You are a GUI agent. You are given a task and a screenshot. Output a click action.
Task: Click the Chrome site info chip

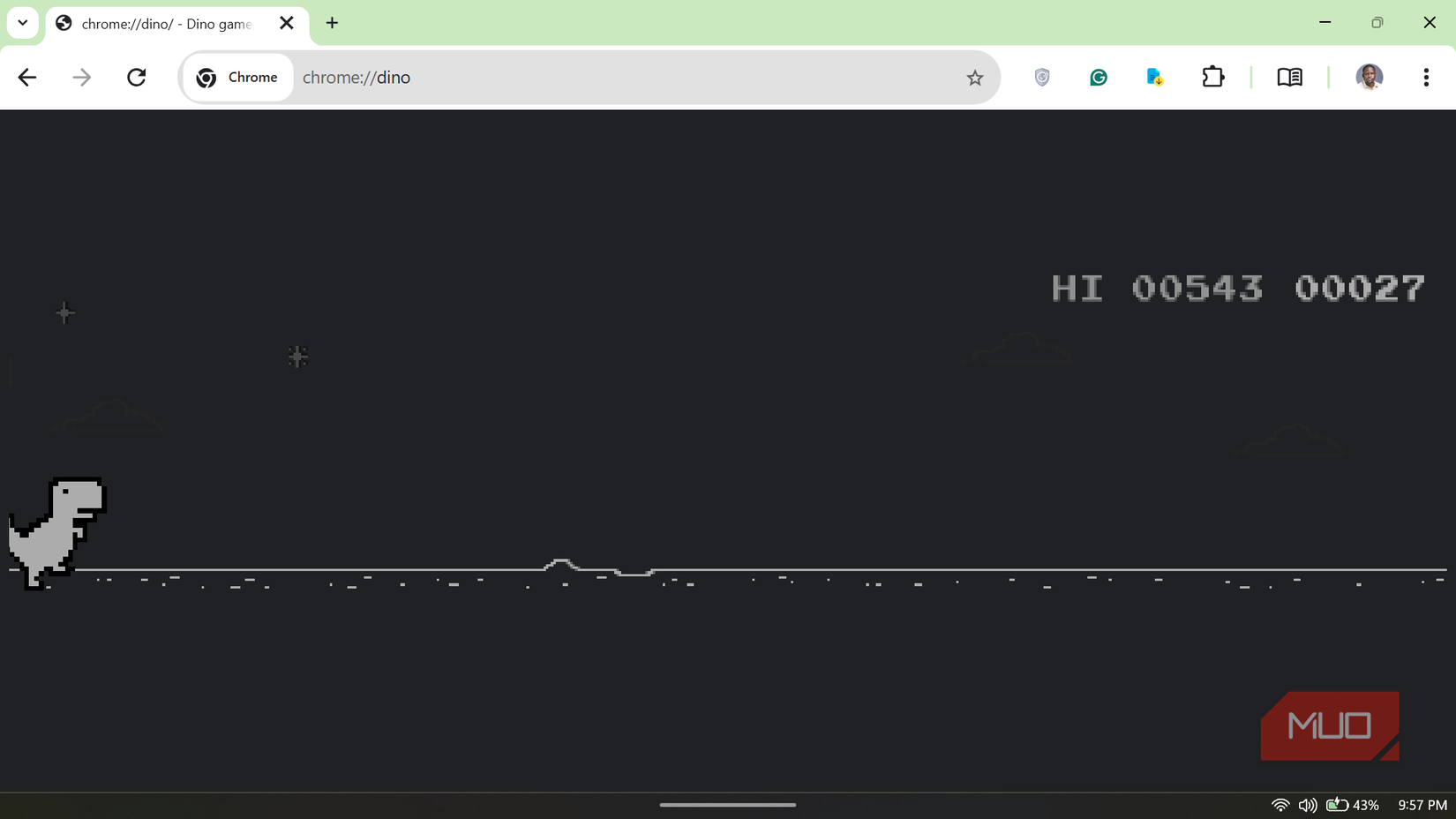[x=237, y=78]
